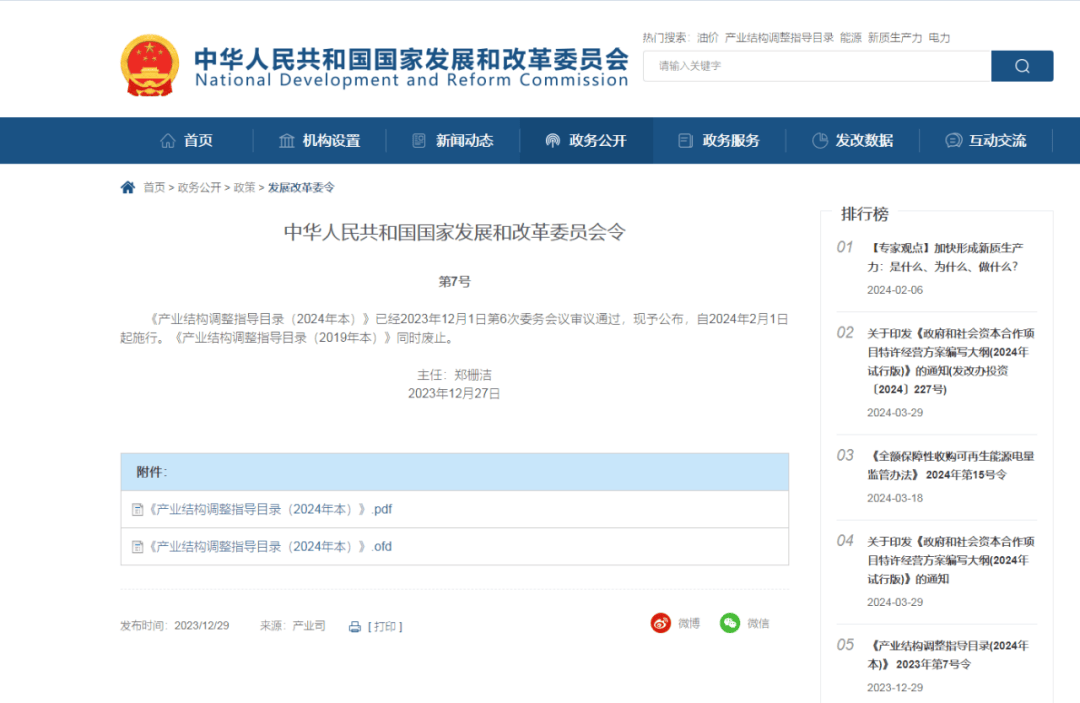
Task: Click the magnifier search button
Action: click(1021, 66)
